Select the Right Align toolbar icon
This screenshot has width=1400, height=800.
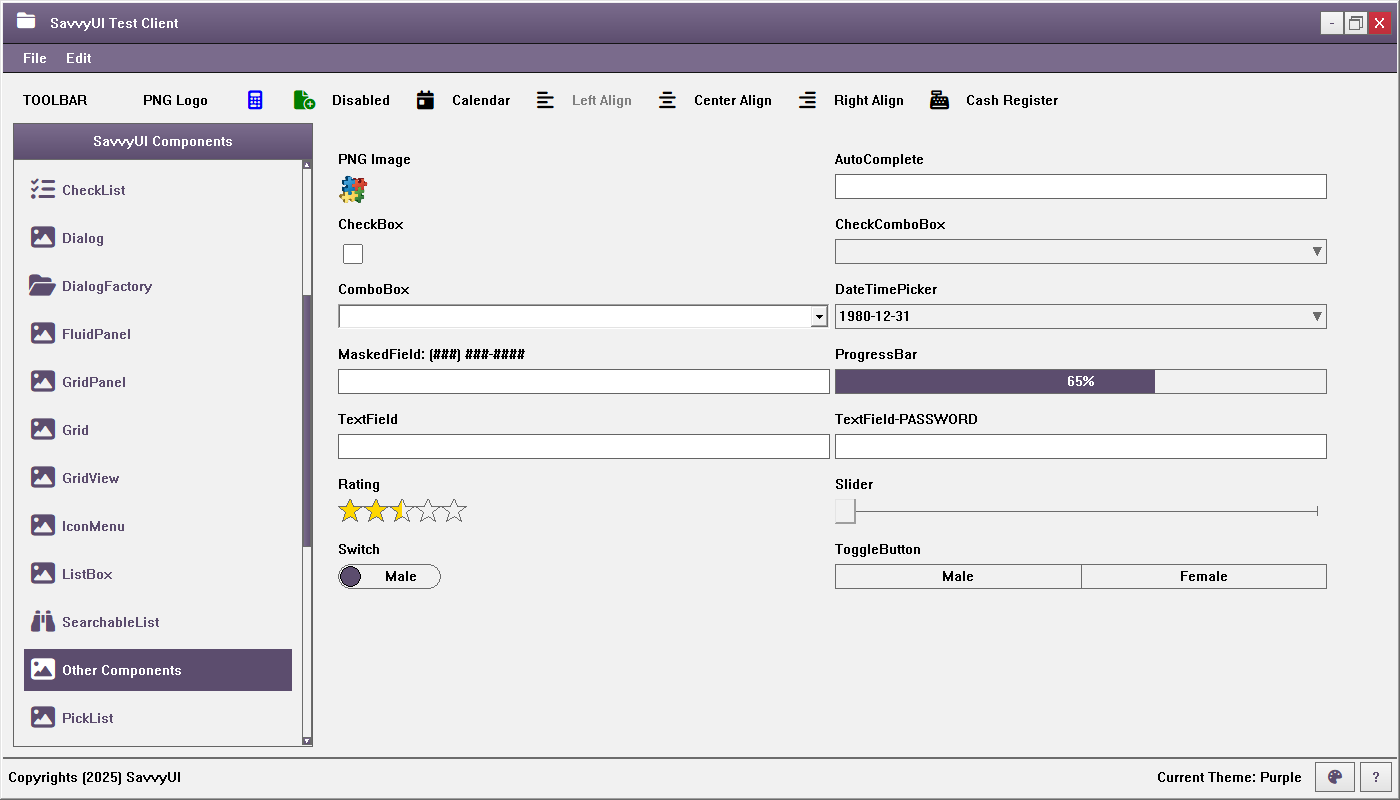tap(808, 100)
